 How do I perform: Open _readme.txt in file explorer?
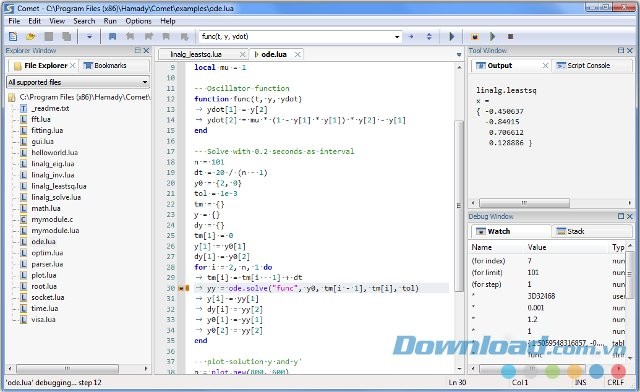(x=50, y=108)
